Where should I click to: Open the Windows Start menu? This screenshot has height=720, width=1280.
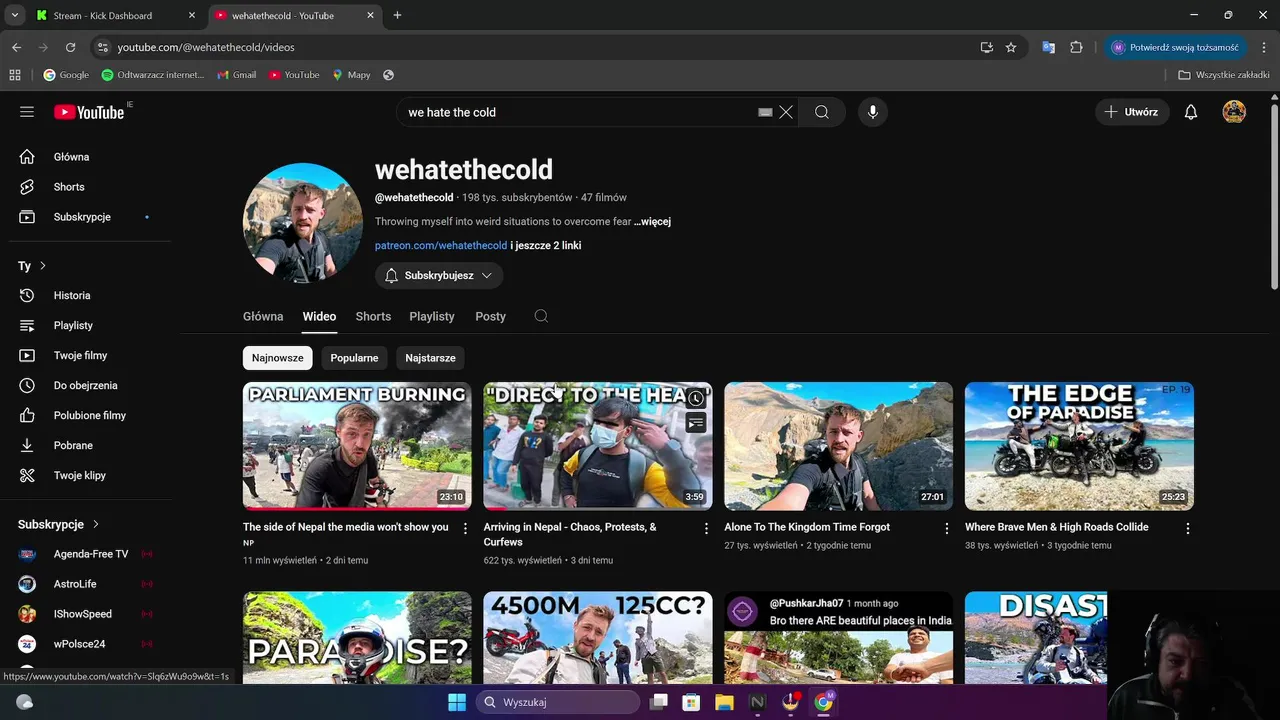coord(457,702)
